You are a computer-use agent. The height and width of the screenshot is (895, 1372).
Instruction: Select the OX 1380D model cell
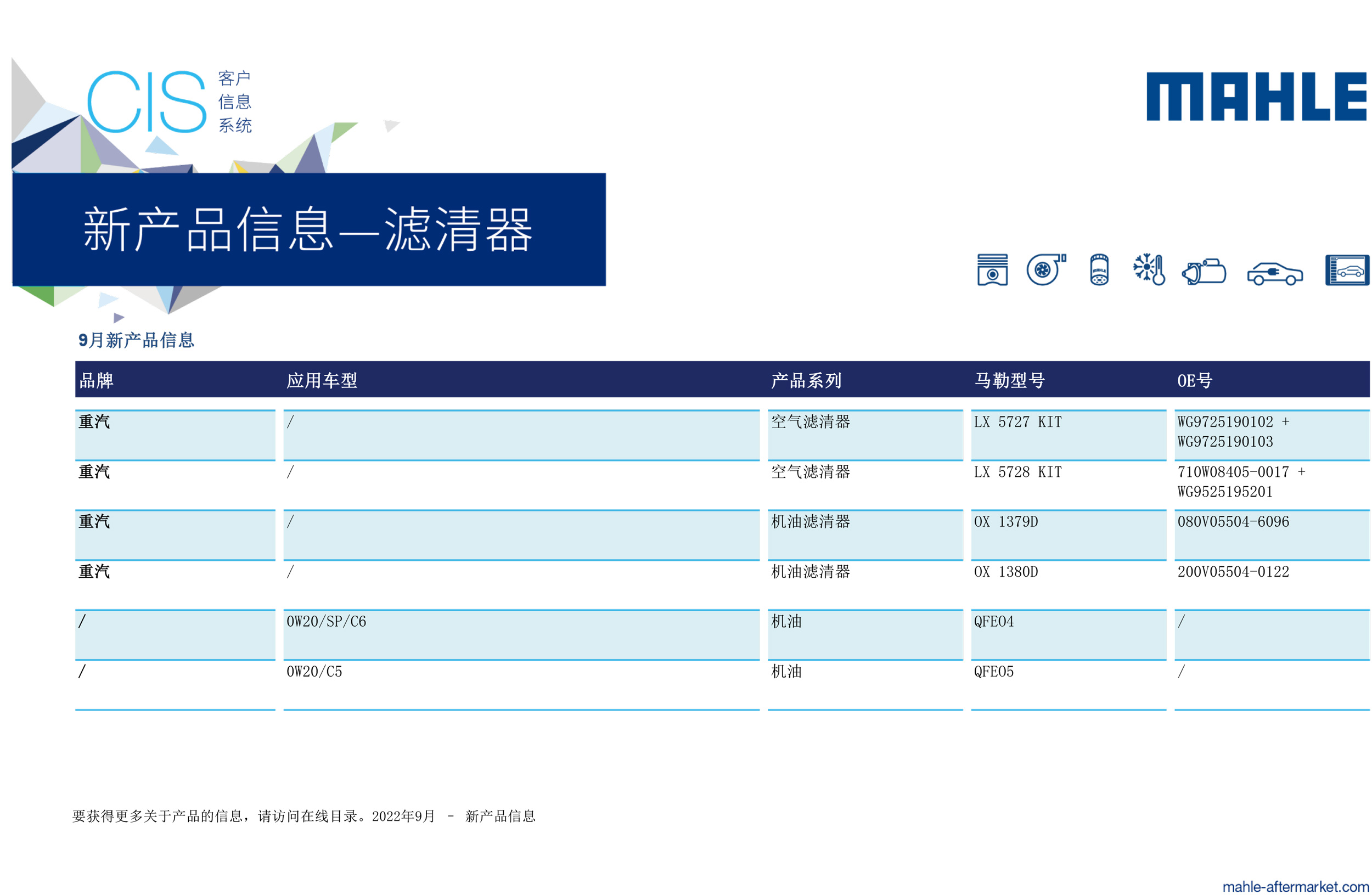pyautogui.click(x=1068, y=585)
